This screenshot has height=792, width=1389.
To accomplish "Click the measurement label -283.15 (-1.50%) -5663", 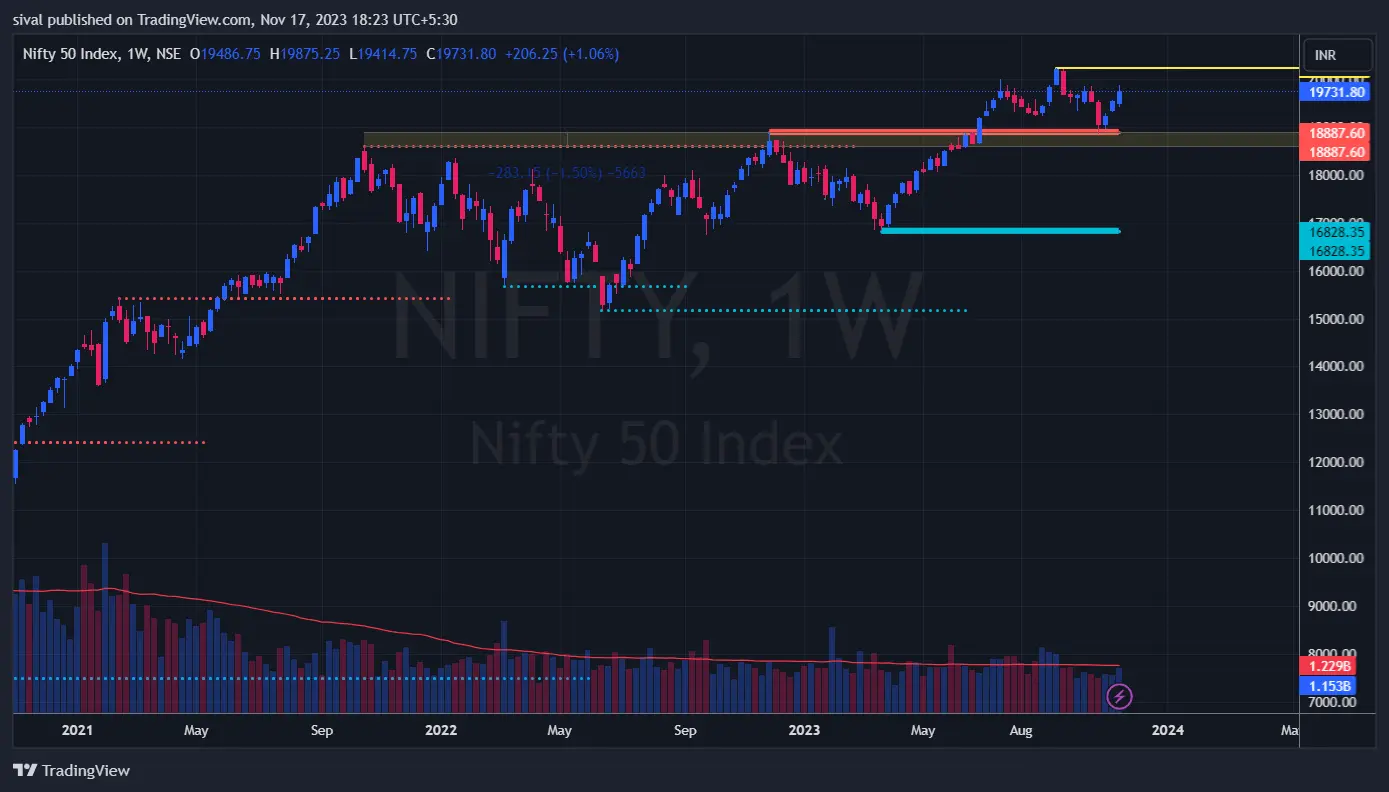I will point(567,173).
